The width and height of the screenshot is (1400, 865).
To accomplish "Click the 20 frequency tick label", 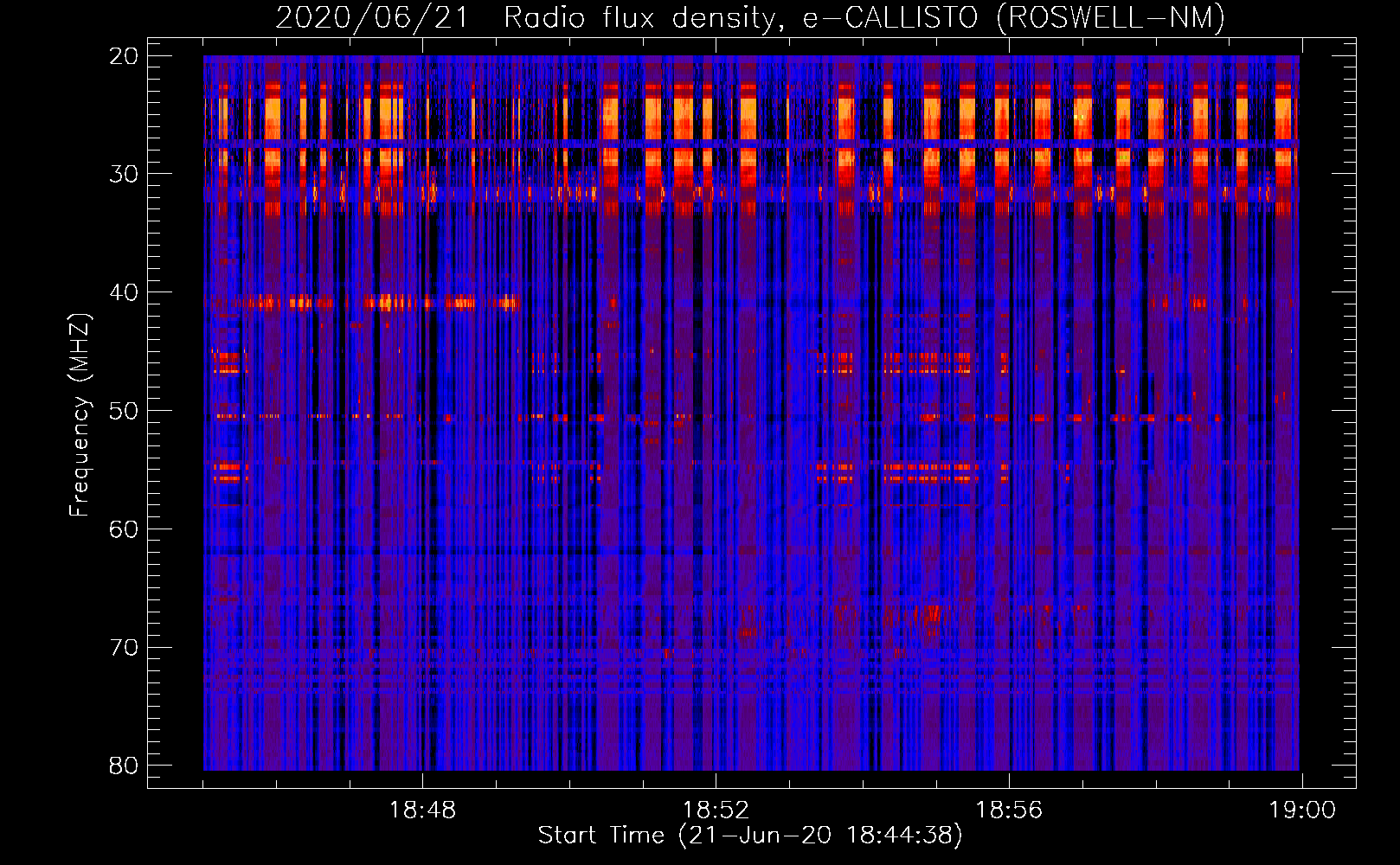I will (125, 56).
